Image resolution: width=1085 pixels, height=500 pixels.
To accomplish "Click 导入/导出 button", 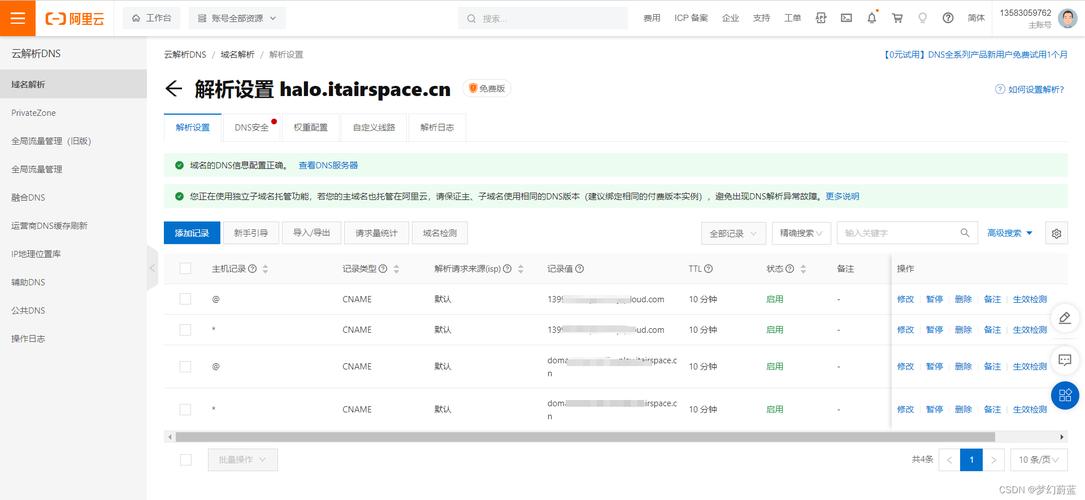I will point(312,233).
